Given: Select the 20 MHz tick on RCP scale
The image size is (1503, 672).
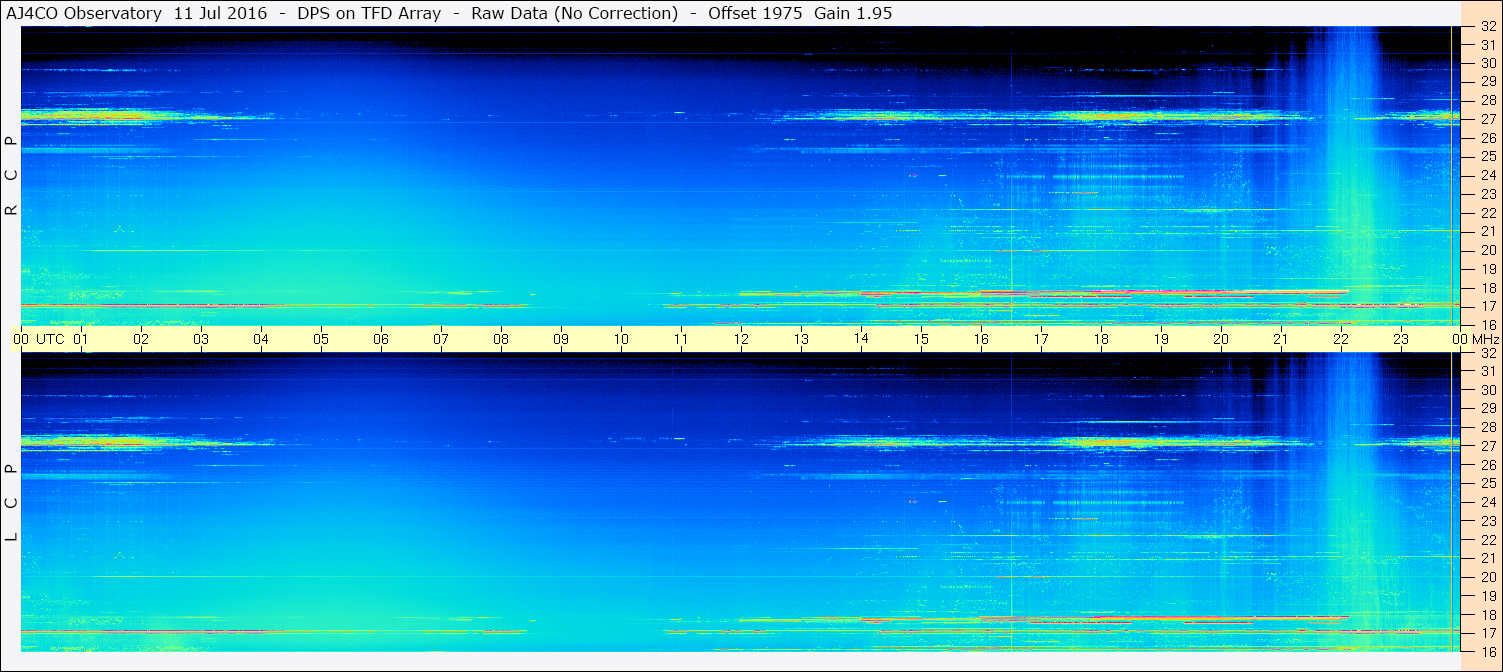Looking at the screenshot, I should (1488, 250).
